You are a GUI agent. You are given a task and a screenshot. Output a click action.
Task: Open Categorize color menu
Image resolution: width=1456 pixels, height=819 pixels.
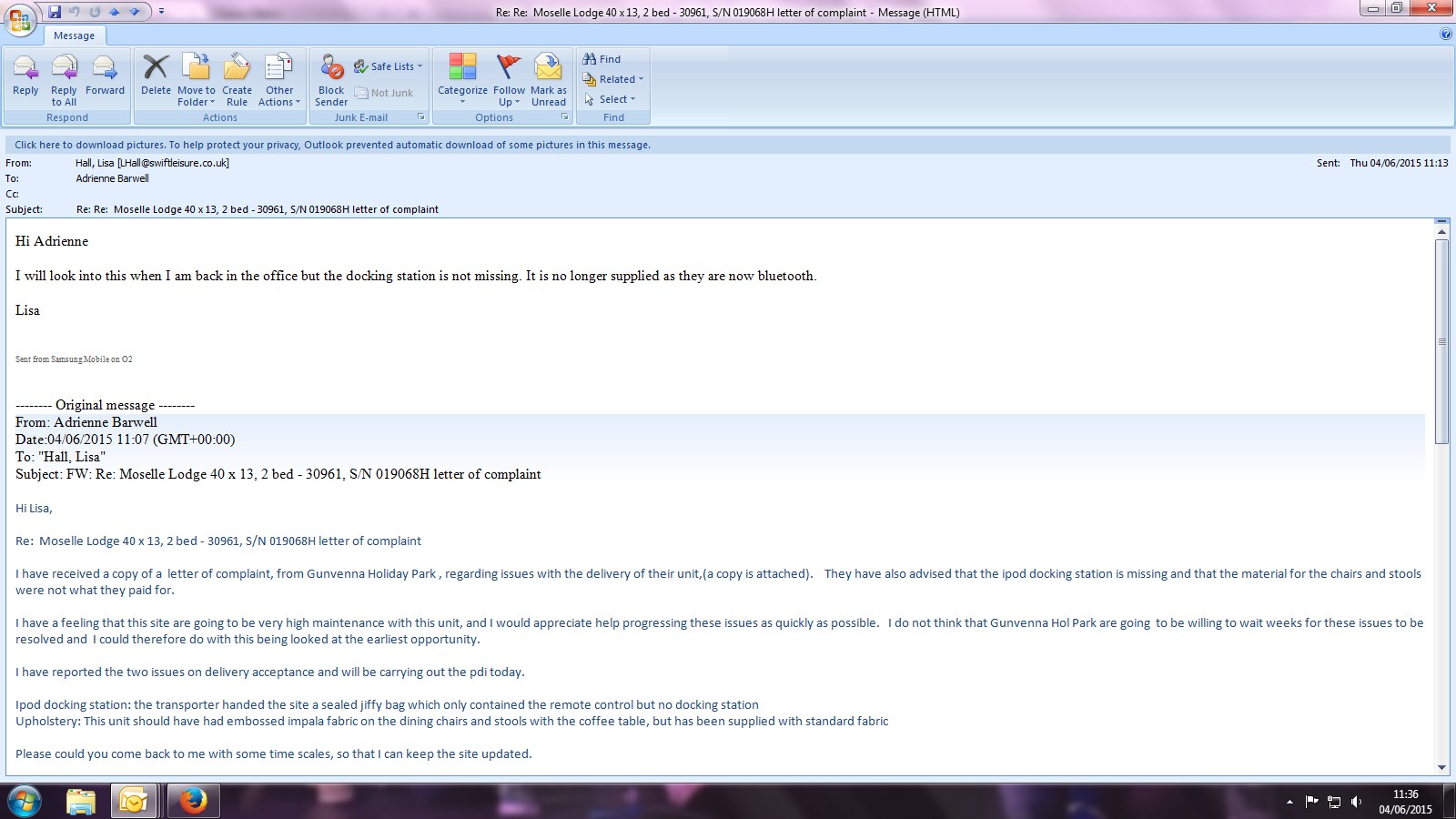(x=462, y=79)
